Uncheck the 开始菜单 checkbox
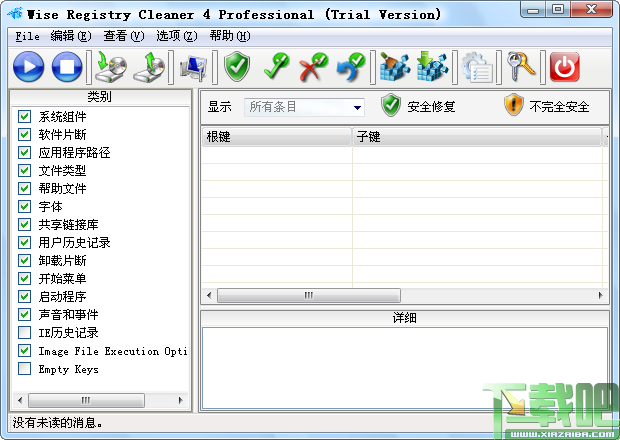This screenshot has height=440, width=620. (25, 278)
